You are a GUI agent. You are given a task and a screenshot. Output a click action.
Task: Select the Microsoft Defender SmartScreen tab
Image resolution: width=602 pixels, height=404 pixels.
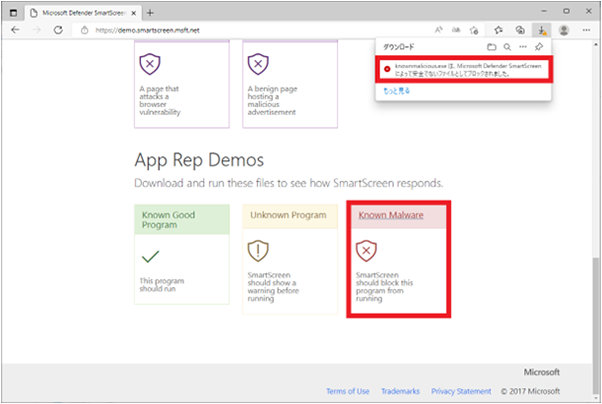(x=83, y=13)
